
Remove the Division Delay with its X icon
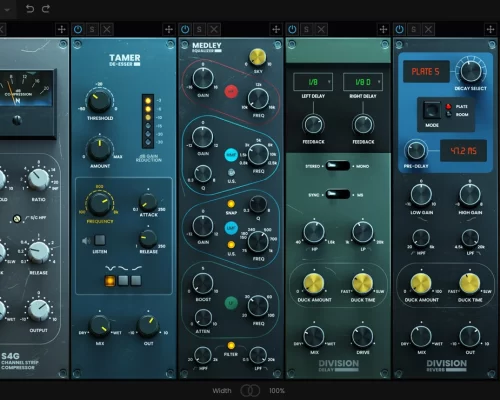(321, 29)
